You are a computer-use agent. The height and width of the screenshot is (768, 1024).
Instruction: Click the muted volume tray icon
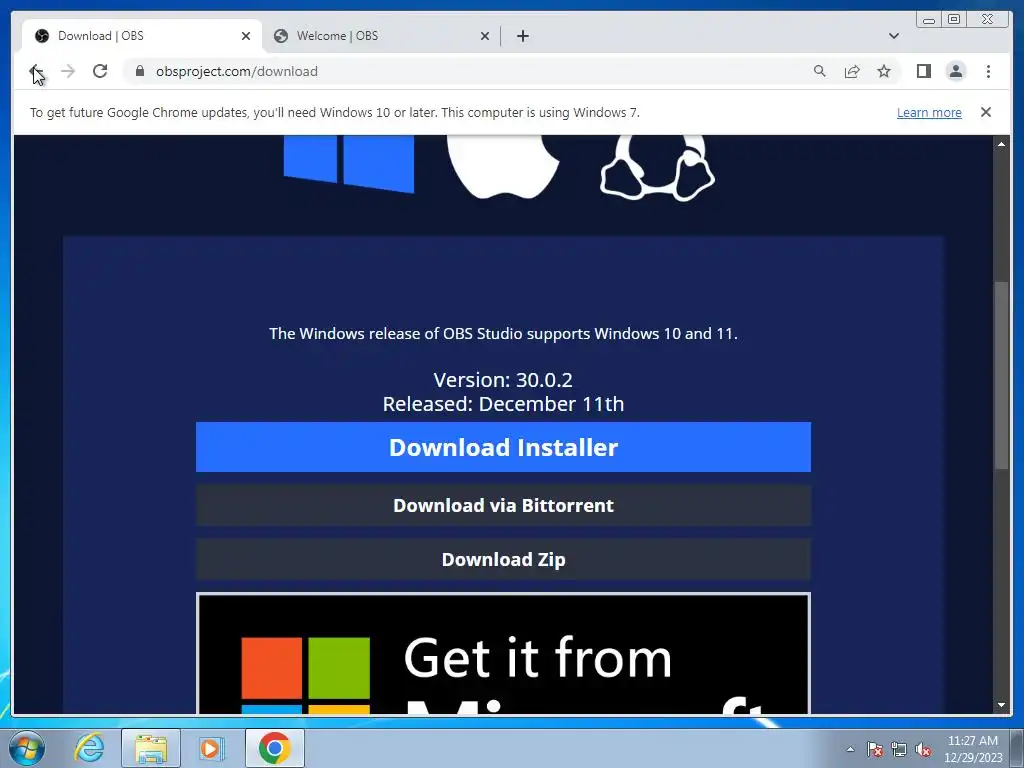[923, 749]
